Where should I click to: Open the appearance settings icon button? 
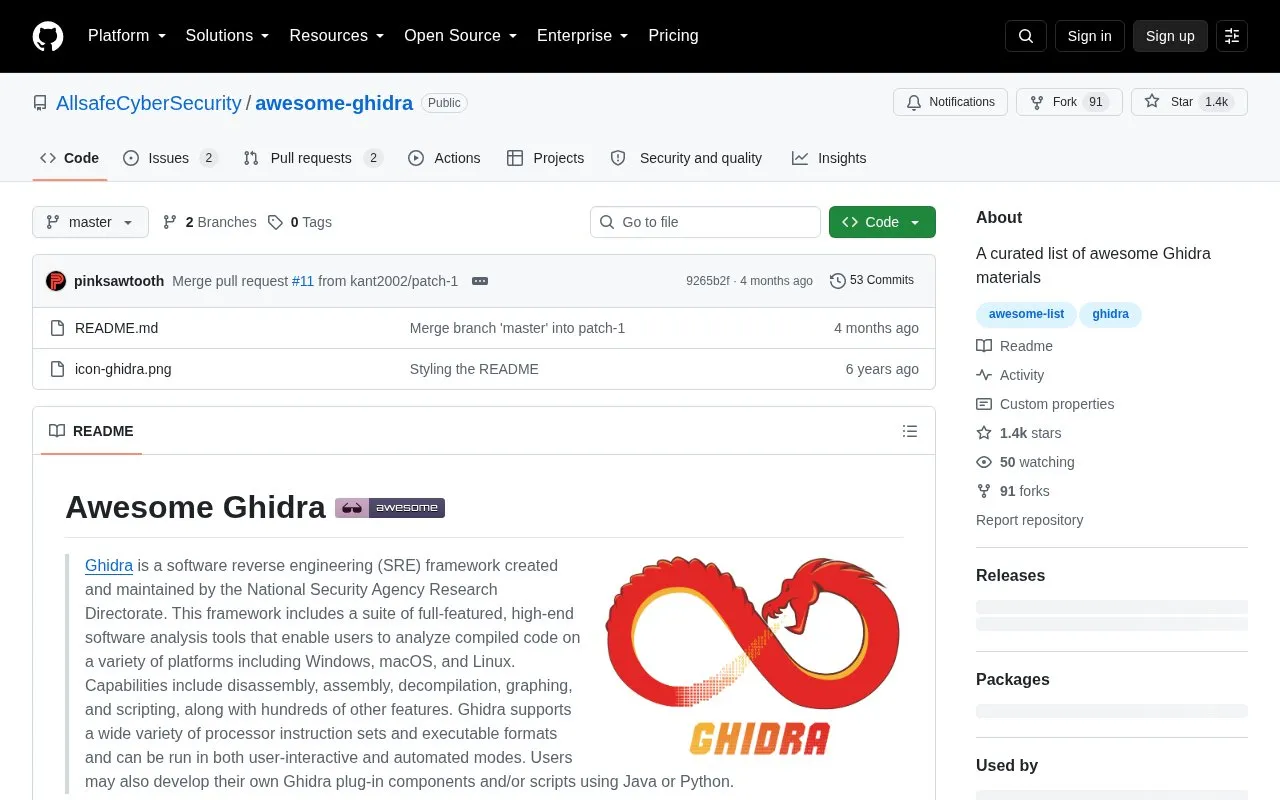tap(1232, 36)
